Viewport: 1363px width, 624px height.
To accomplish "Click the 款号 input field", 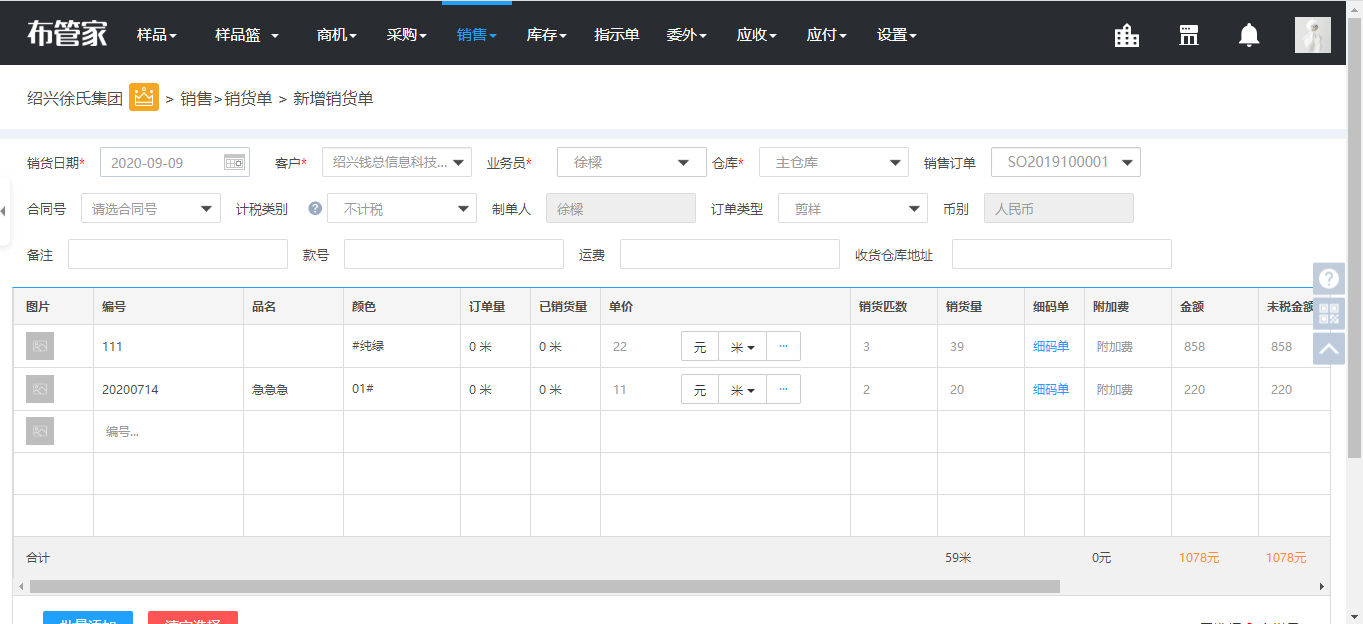I will [x=454, y=254].
